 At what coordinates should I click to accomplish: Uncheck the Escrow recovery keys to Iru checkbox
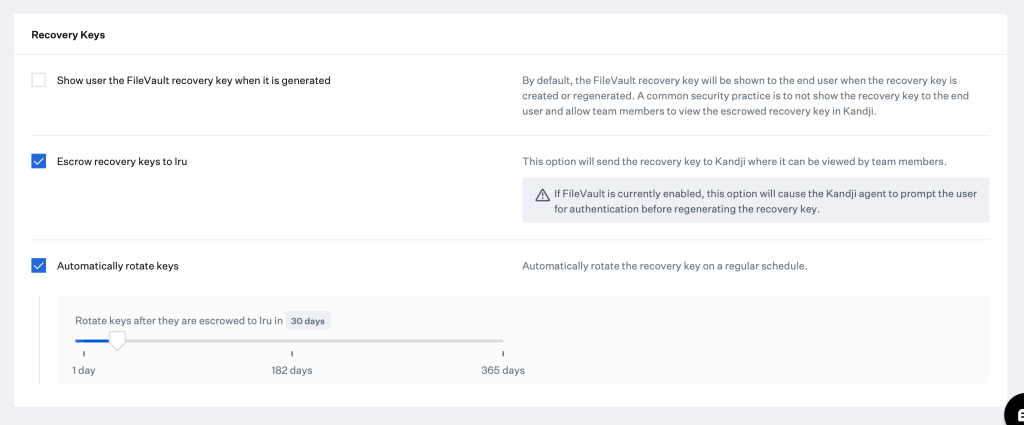point(39,161)
